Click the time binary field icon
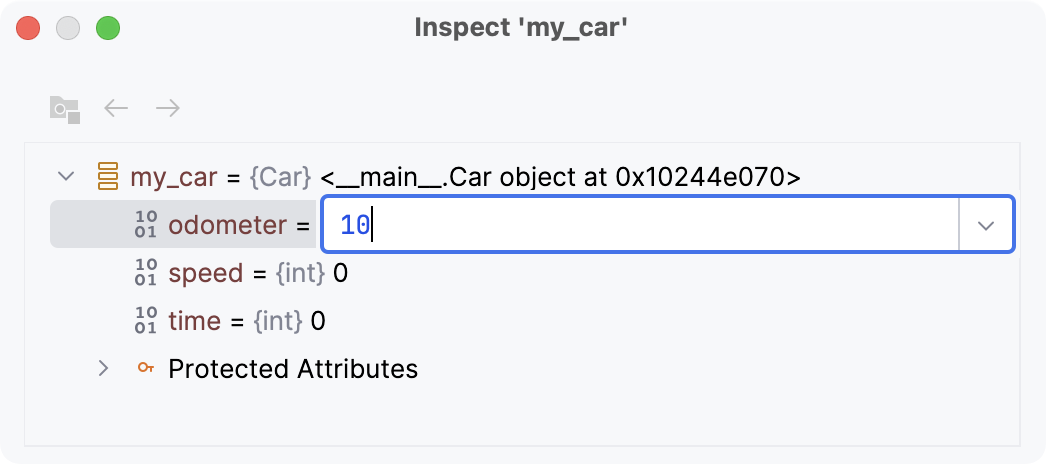This screenshot has height=464, width=1046. pos(146,321)
